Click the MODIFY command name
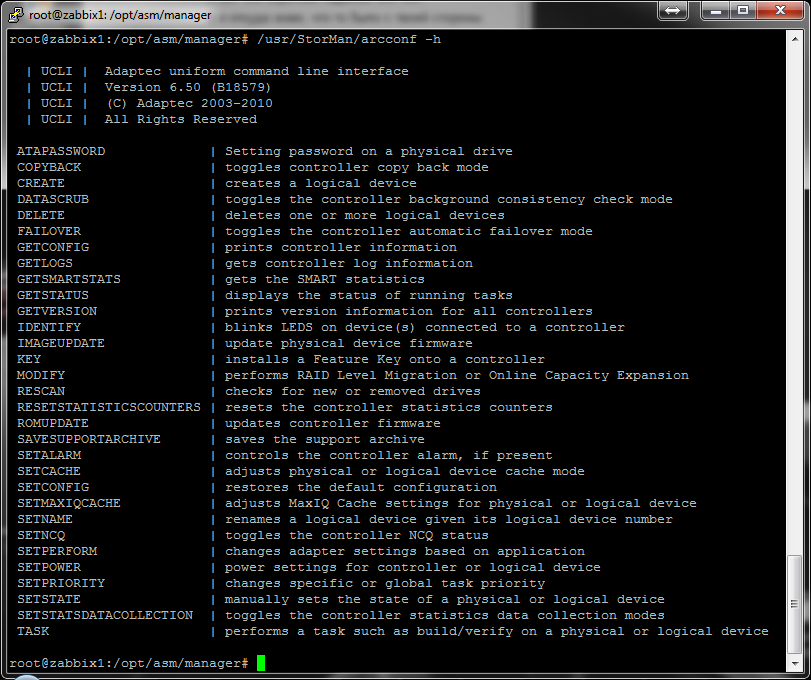Image resolution: width=811 pixels, height=680 pixels. [x=41, y=376]
